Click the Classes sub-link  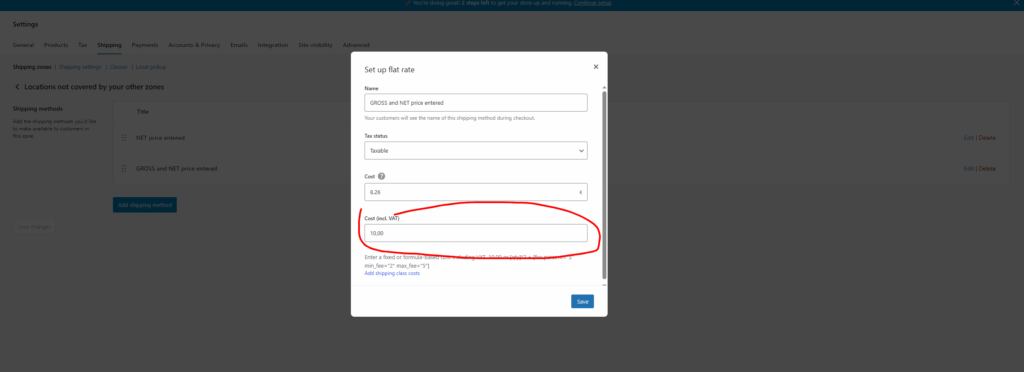coord(118,67)
